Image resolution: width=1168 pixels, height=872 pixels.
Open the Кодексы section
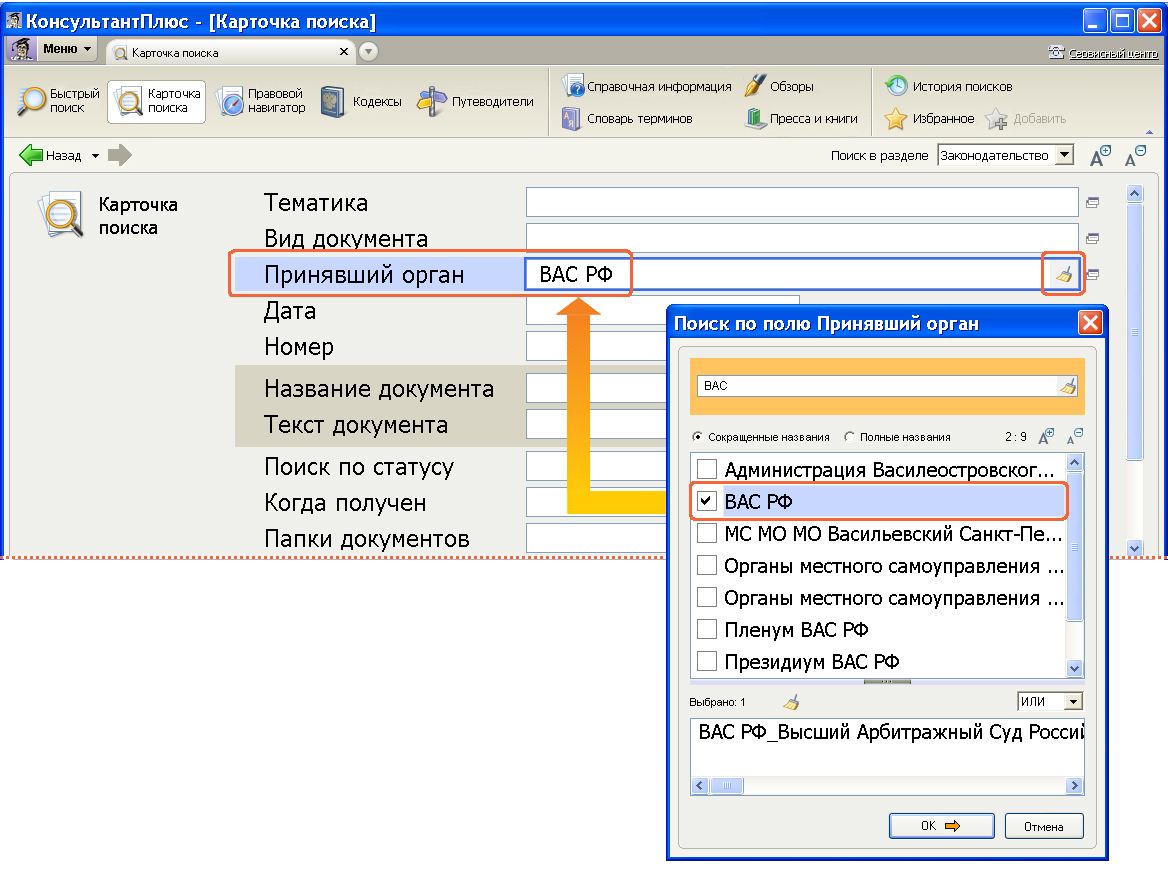361,101
